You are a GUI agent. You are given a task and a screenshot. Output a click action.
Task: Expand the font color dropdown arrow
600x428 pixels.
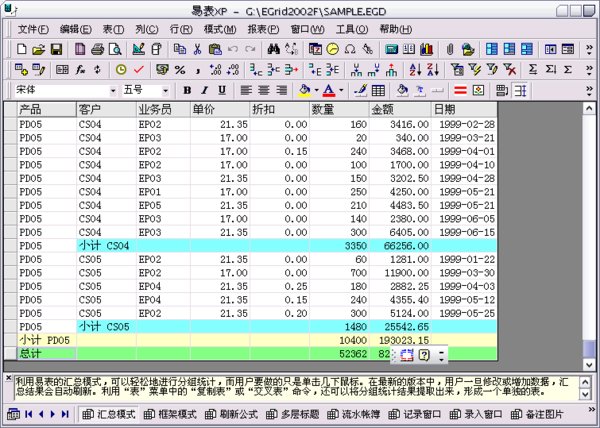click(x=342, y=90)
